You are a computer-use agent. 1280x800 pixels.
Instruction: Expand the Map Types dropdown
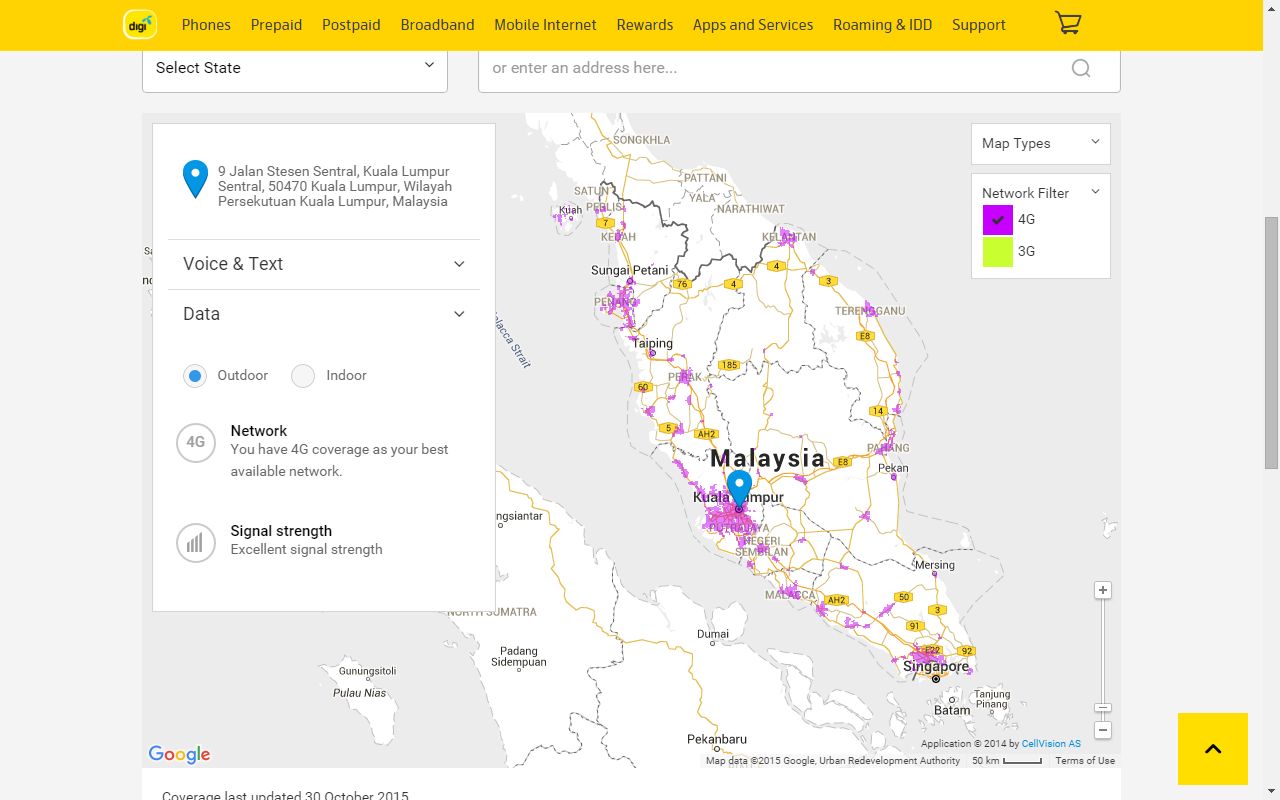point(1040,143)
